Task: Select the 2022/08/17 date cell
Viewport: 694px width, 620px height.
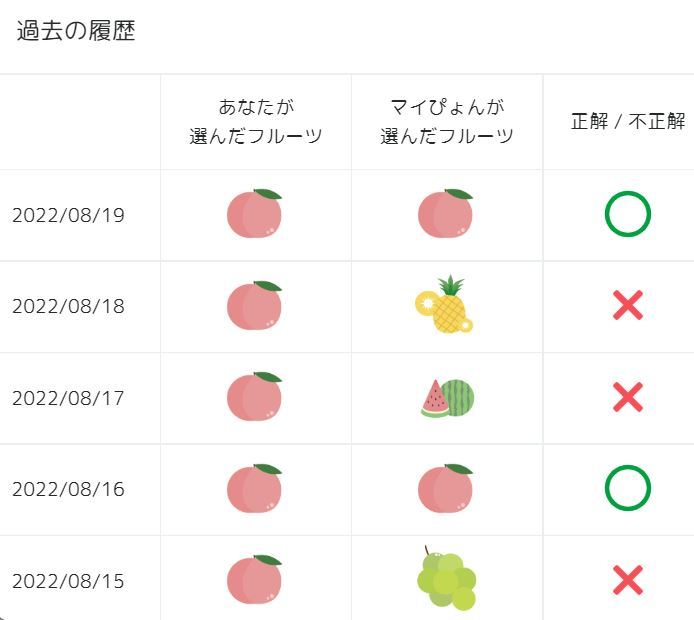Action: [x=68, y=398]
